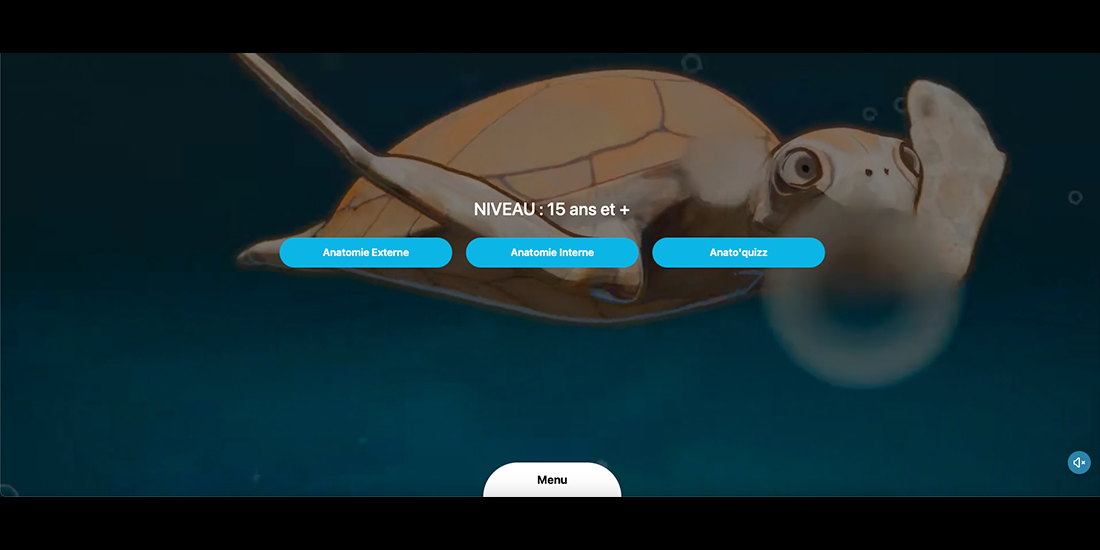Expand the Menu tab at the bottom
Image resolution: width=1100 pixels, height=550 pixels.
point(552,480)
